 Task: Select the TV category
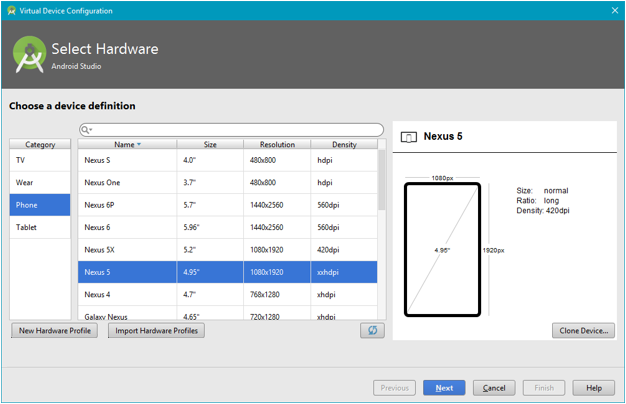click(x=40, y=160)
